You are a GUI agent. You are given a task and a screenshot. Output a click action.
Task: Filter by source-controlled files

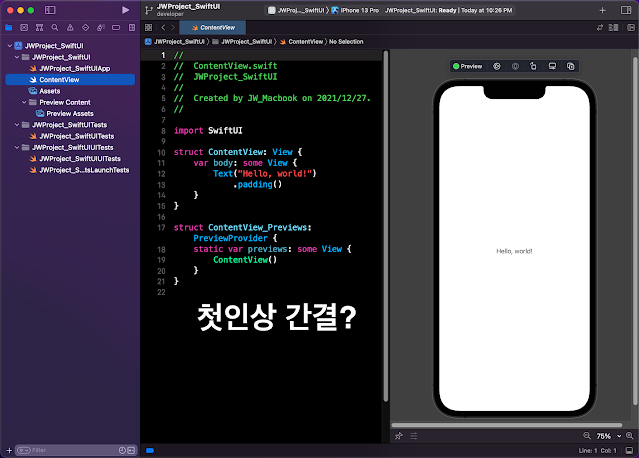coord(131,450)
